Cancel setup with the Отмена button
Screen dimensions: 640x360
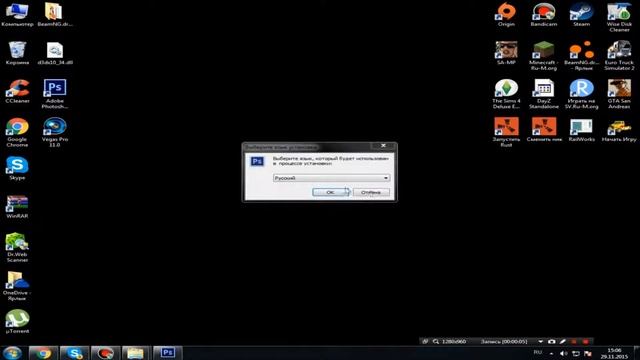[371, 192]
